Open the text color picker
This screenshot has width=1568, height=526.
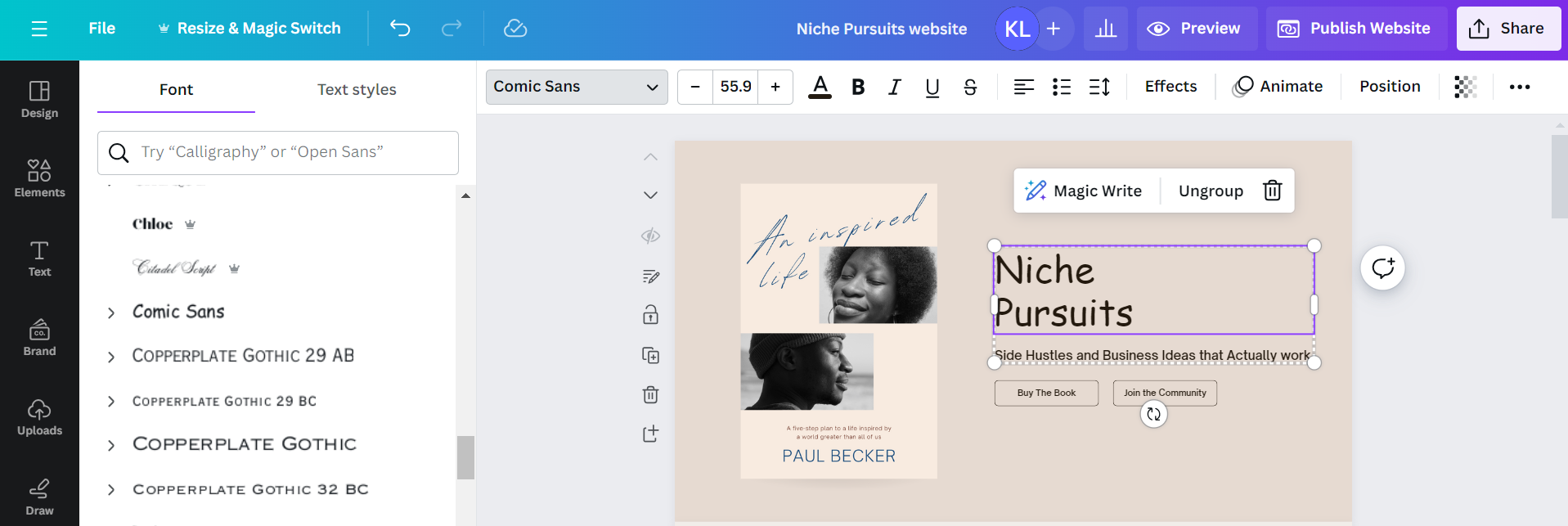820,87
